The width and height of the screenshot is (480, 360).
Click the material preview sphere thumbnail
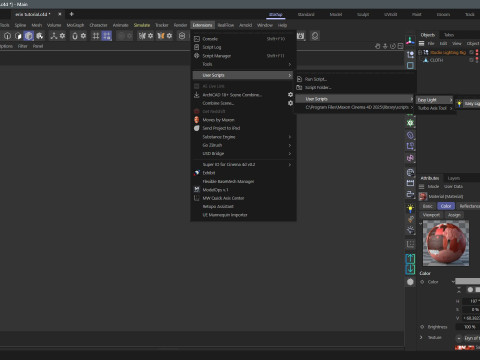(446, 243)
